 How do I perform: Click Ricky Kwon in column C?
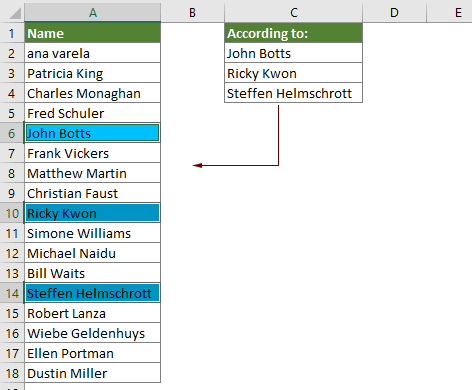293,73
